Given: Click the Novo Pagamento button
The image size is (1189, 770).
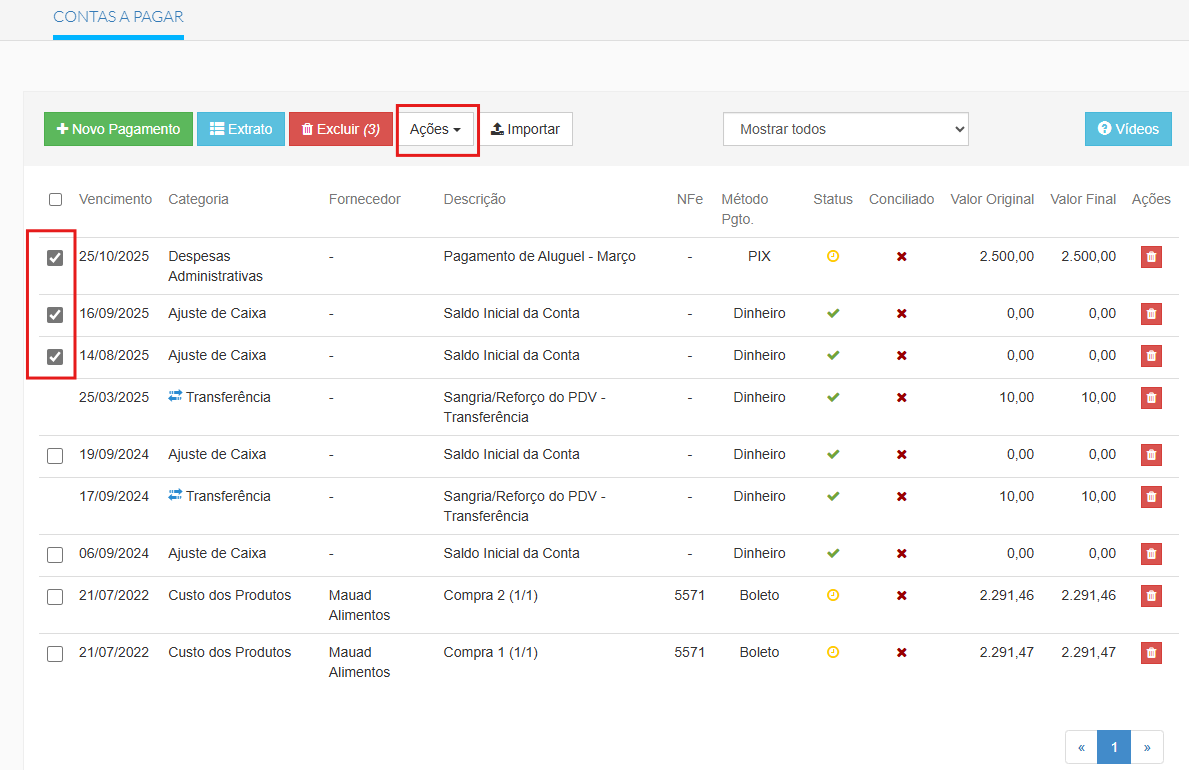Looking at the screenshot, I should tap(118, 129).
